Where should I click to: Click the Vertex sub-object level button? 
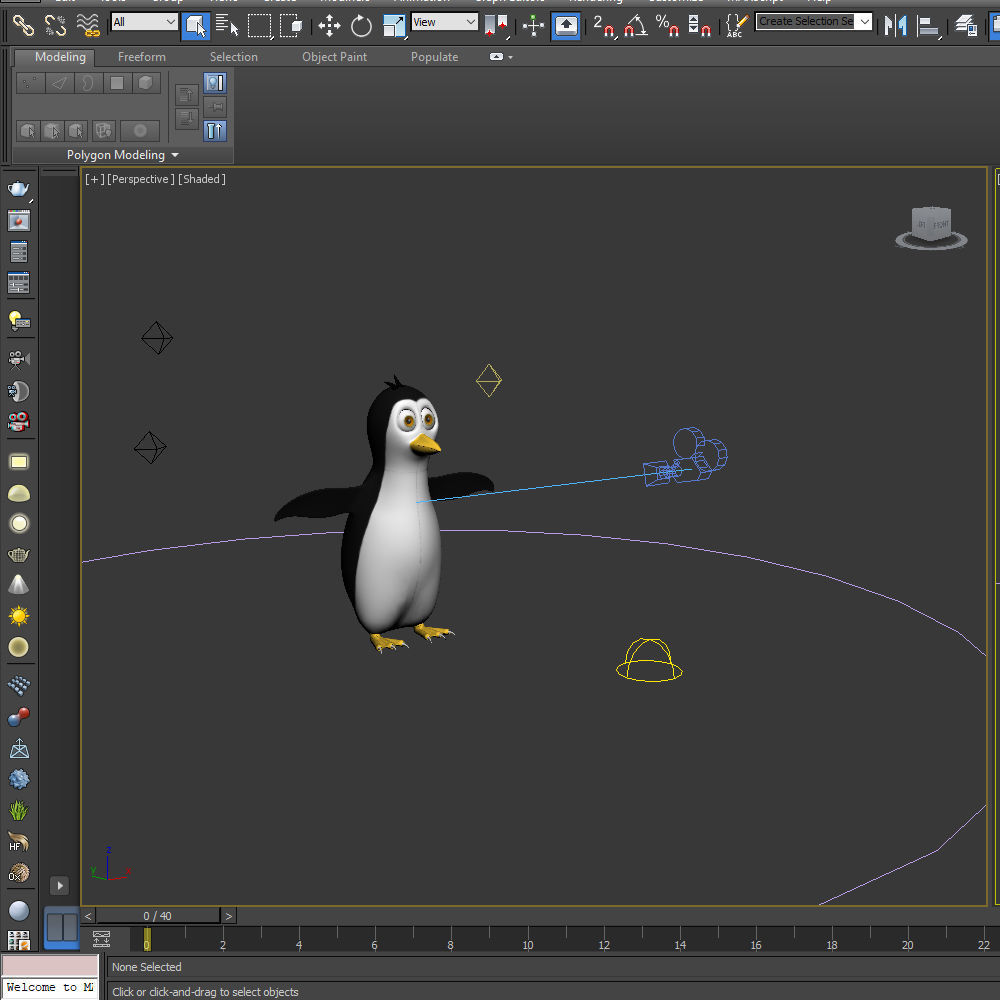tap(30, 83)
